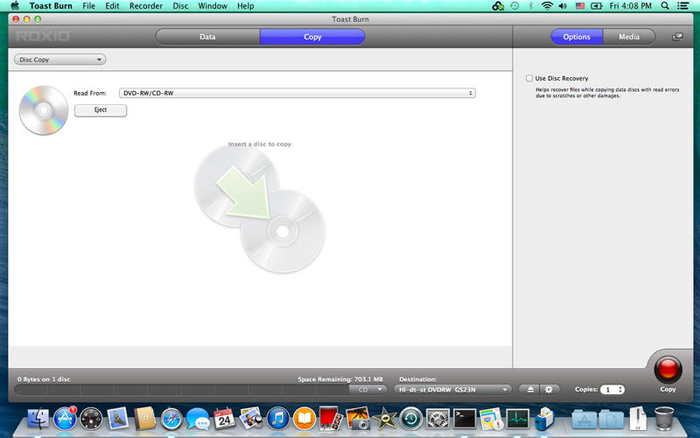Viewport: 700px width, 438px height.
Task: Open the Trash in the Dock
Action: tap(664, 418)
